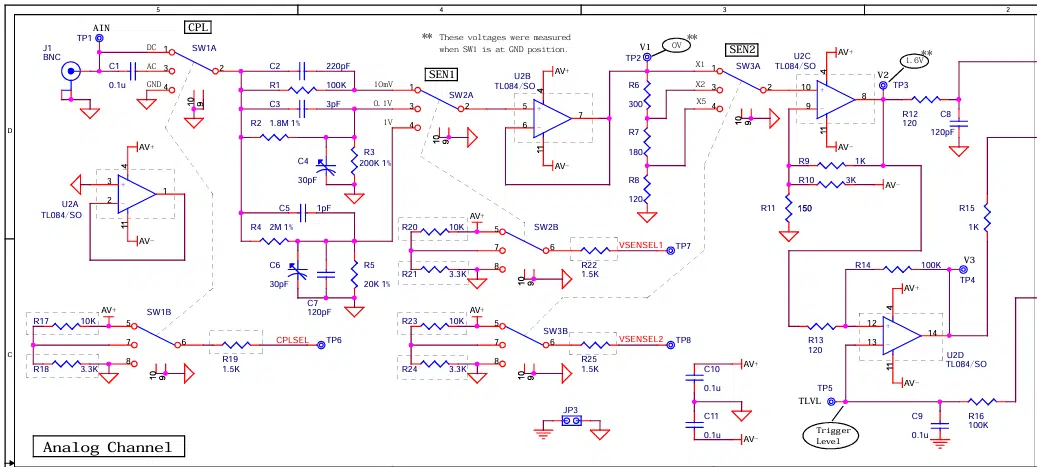The width and height of the screenshot is (1037, 467).
Task: Select the R14 100K label
Action: pyautogui.click(x=897, y=265)
